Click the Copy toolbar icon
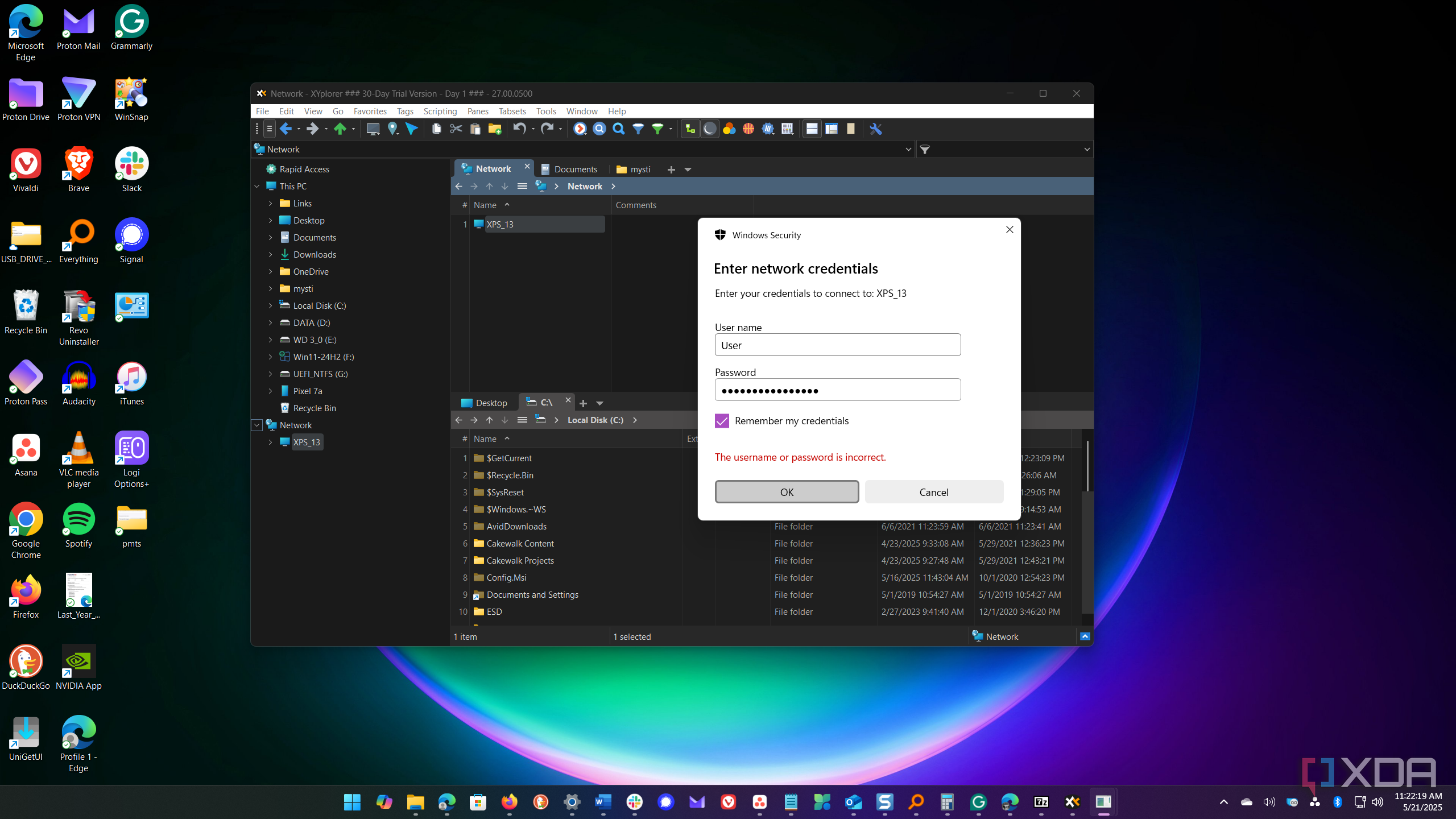This screenshot has width=1456, height=819. 437,129
